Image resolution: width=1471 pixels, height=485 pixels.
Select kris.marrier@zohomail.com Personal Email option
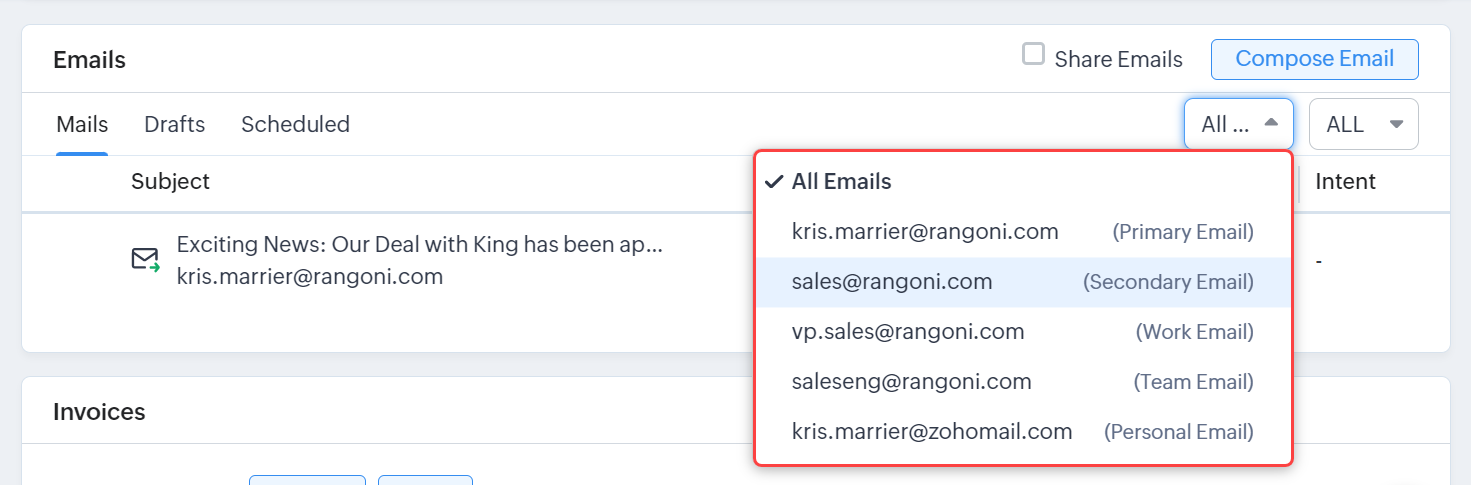[1022, 432]
